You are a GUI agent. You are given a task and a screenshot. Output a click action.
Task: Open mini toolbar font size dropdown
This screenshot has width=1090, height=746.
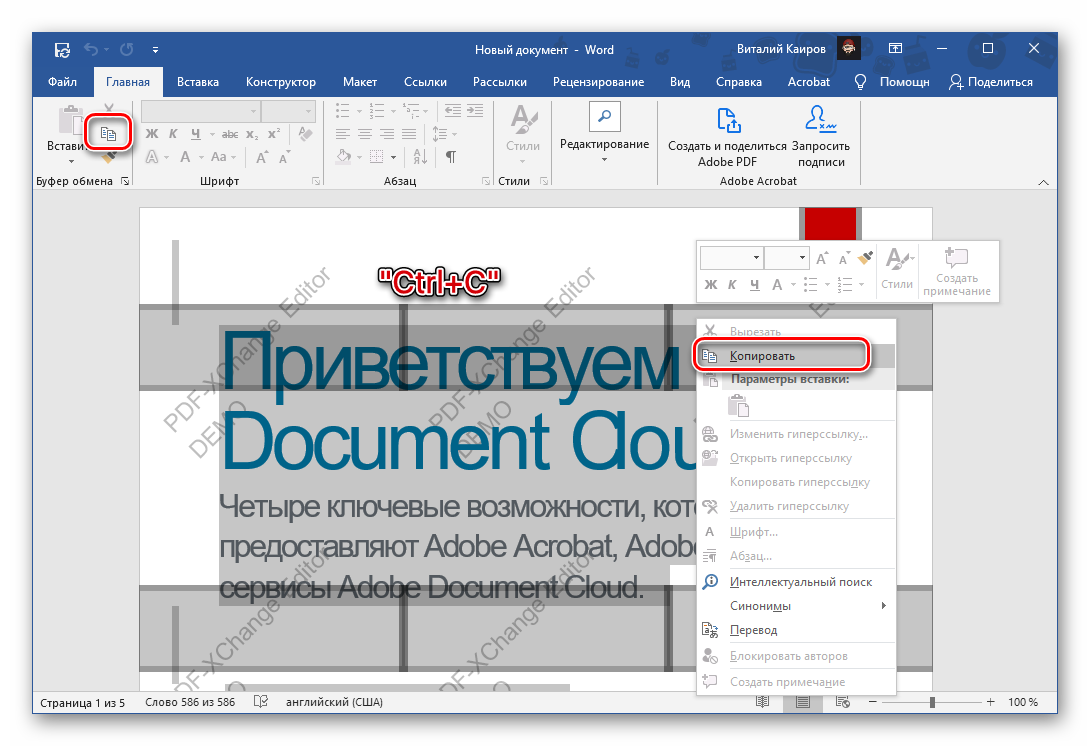tap(802, 258)
